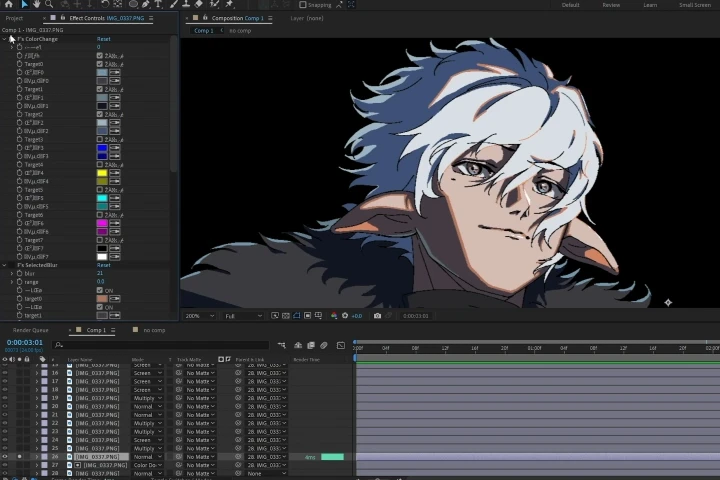
Task: Open the yellow color swatch
Action: pos(102,173)
